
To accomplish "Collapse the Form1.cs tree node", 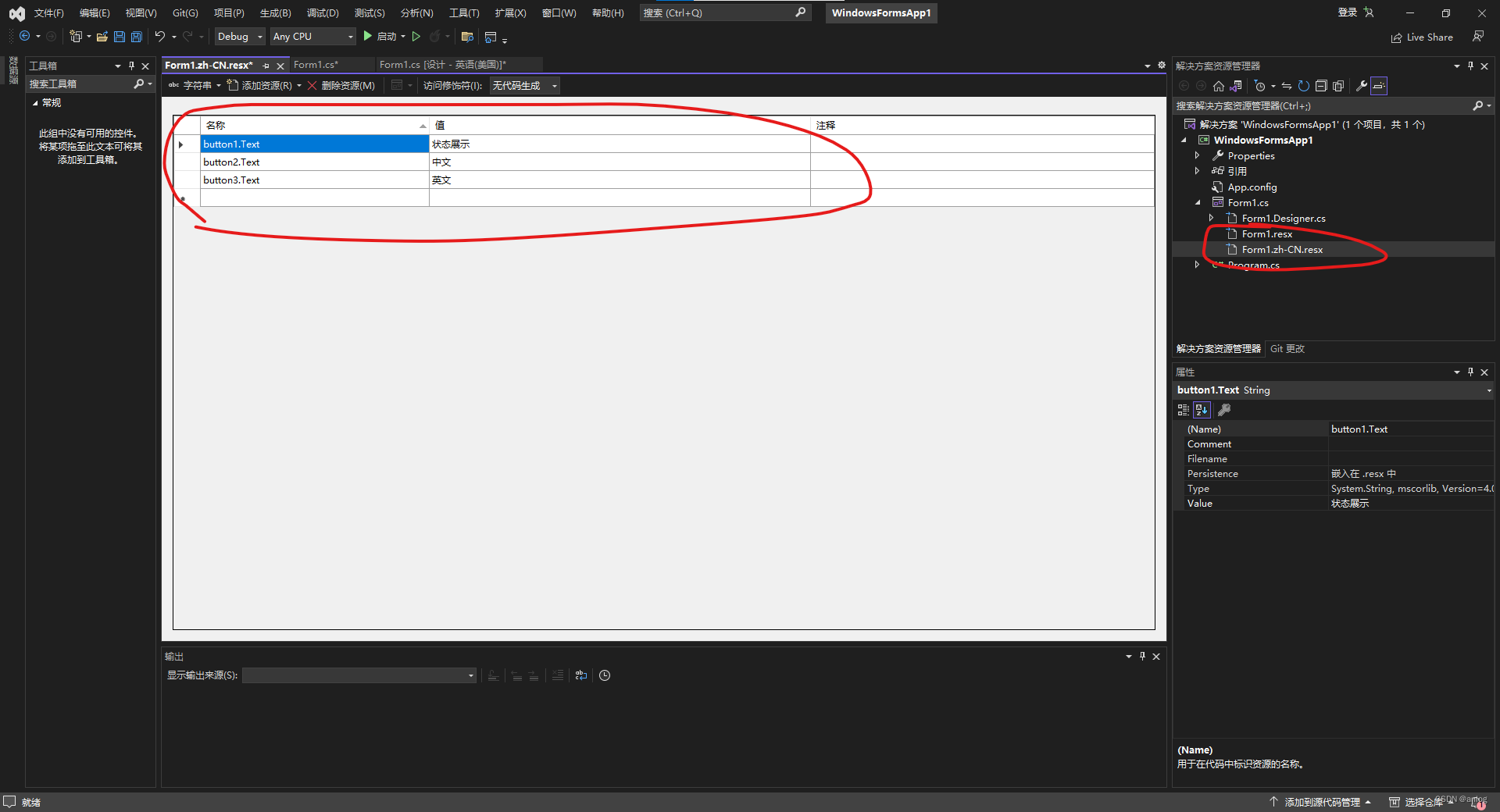I will coord(1198,202).
